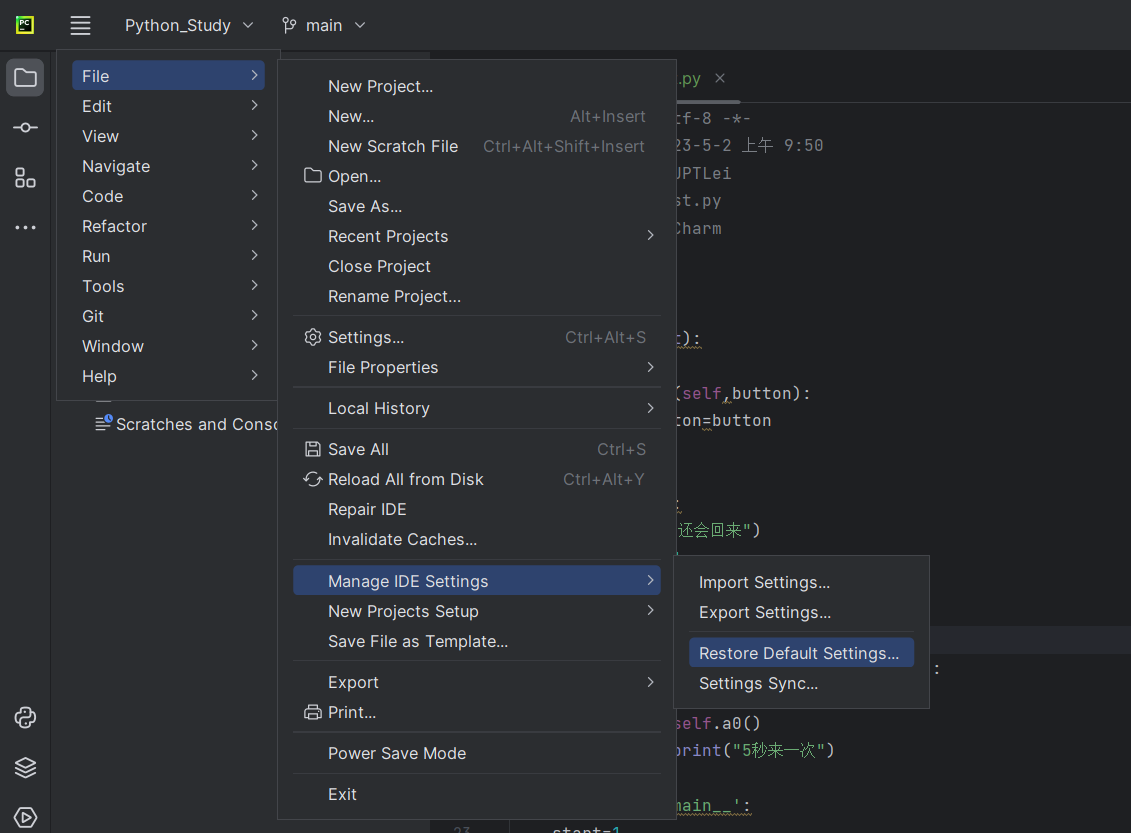The width and height of the screenshot is (1131, 833).
Task: Open the Code menu
Action: (168, 196)
